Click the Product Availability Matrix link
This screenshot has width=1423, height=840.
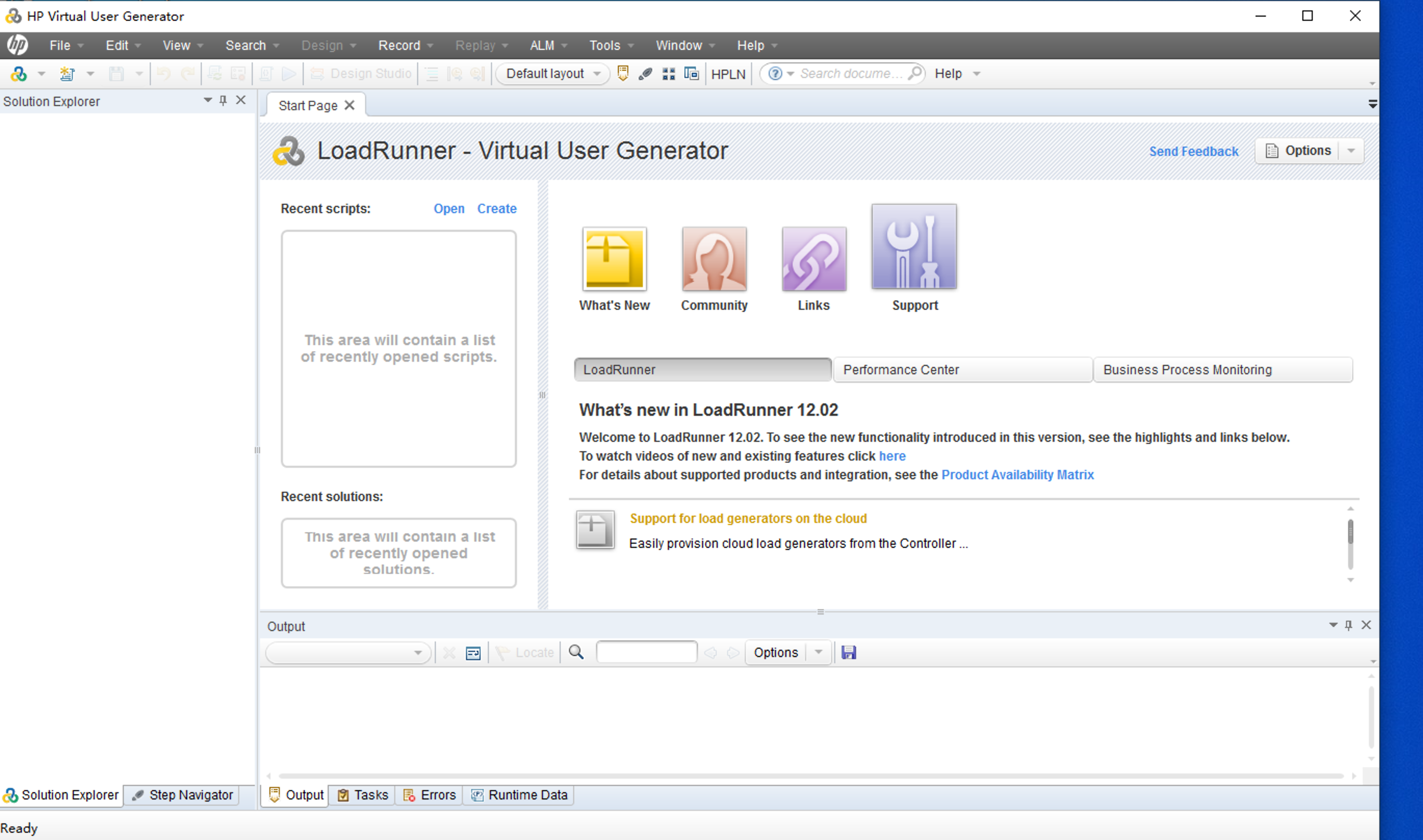point(1017,475)
